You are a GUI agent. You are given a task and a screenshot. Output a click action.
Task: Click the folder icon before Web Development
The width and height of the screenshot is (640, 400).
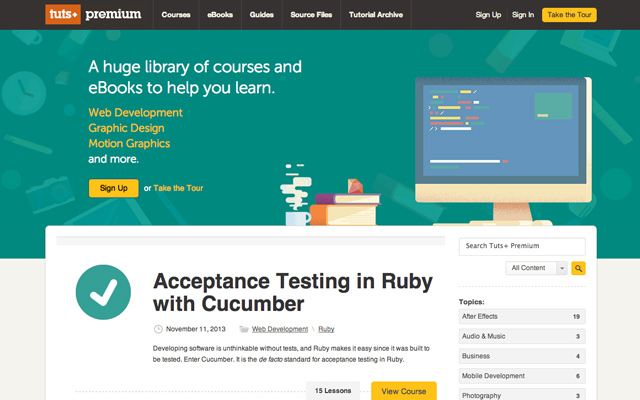point(244,329)
